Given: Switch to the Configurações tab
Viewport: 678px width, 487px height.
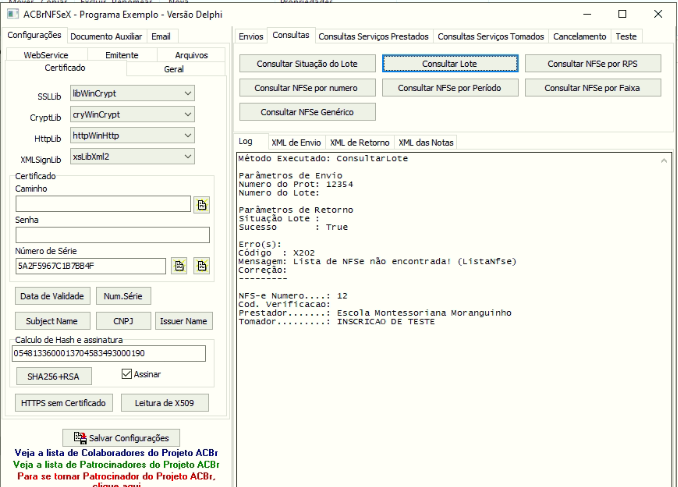Looking at the screenshot, I should [x=34, y=35].
